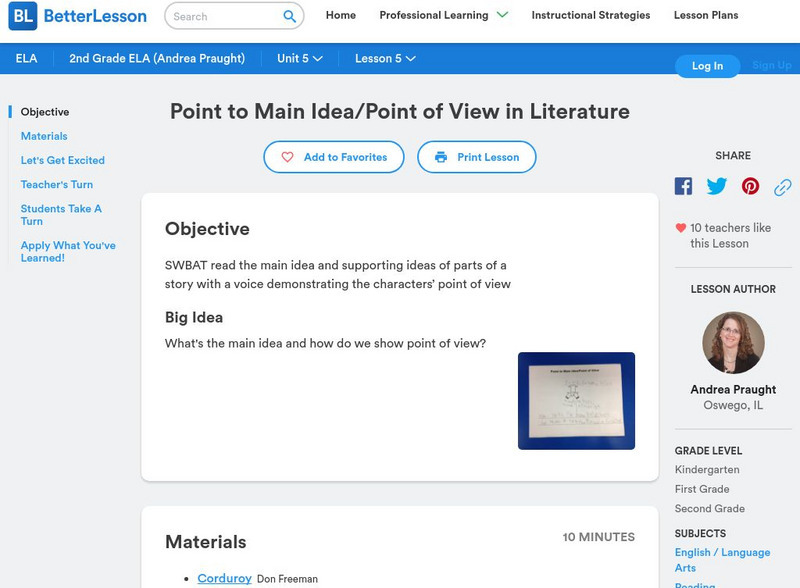Jump to the Materials section
The height and width of the screenshot is (588, 800).
coord(44,136)
